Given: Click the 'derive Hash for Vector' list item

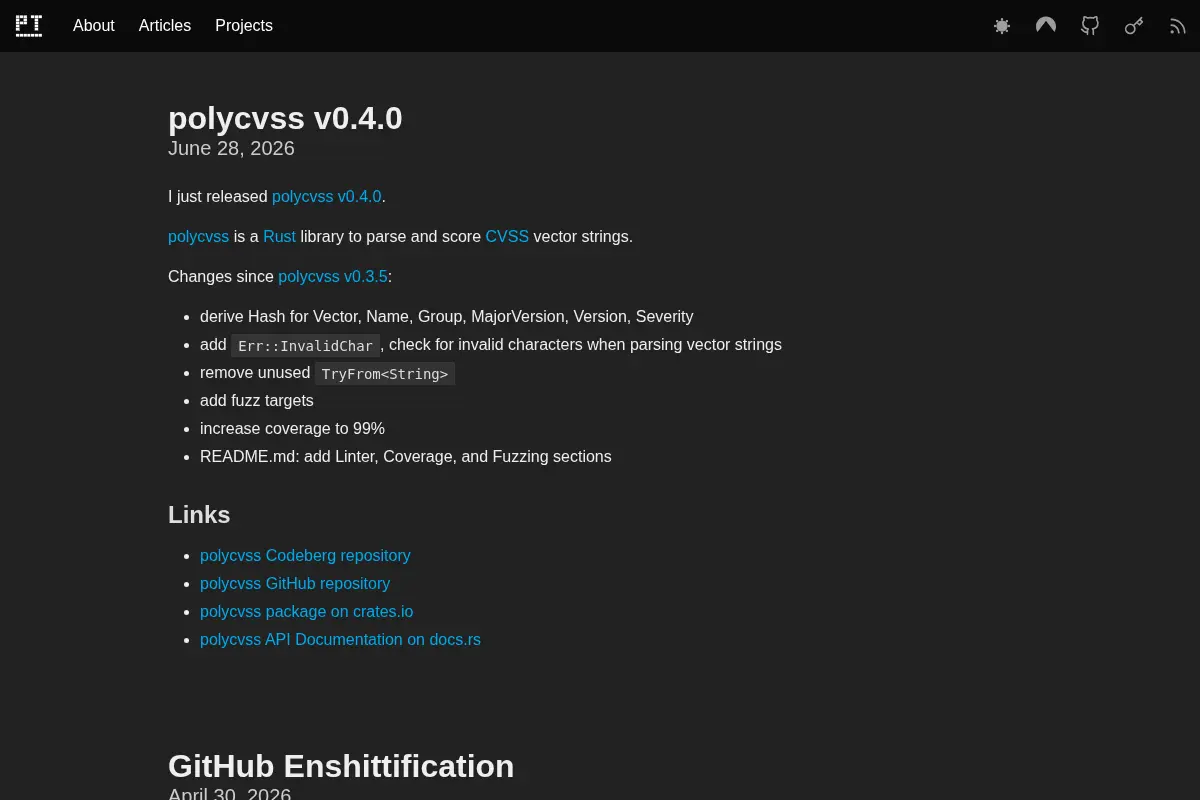Looking at the screenshot, I should click(446, 317).
